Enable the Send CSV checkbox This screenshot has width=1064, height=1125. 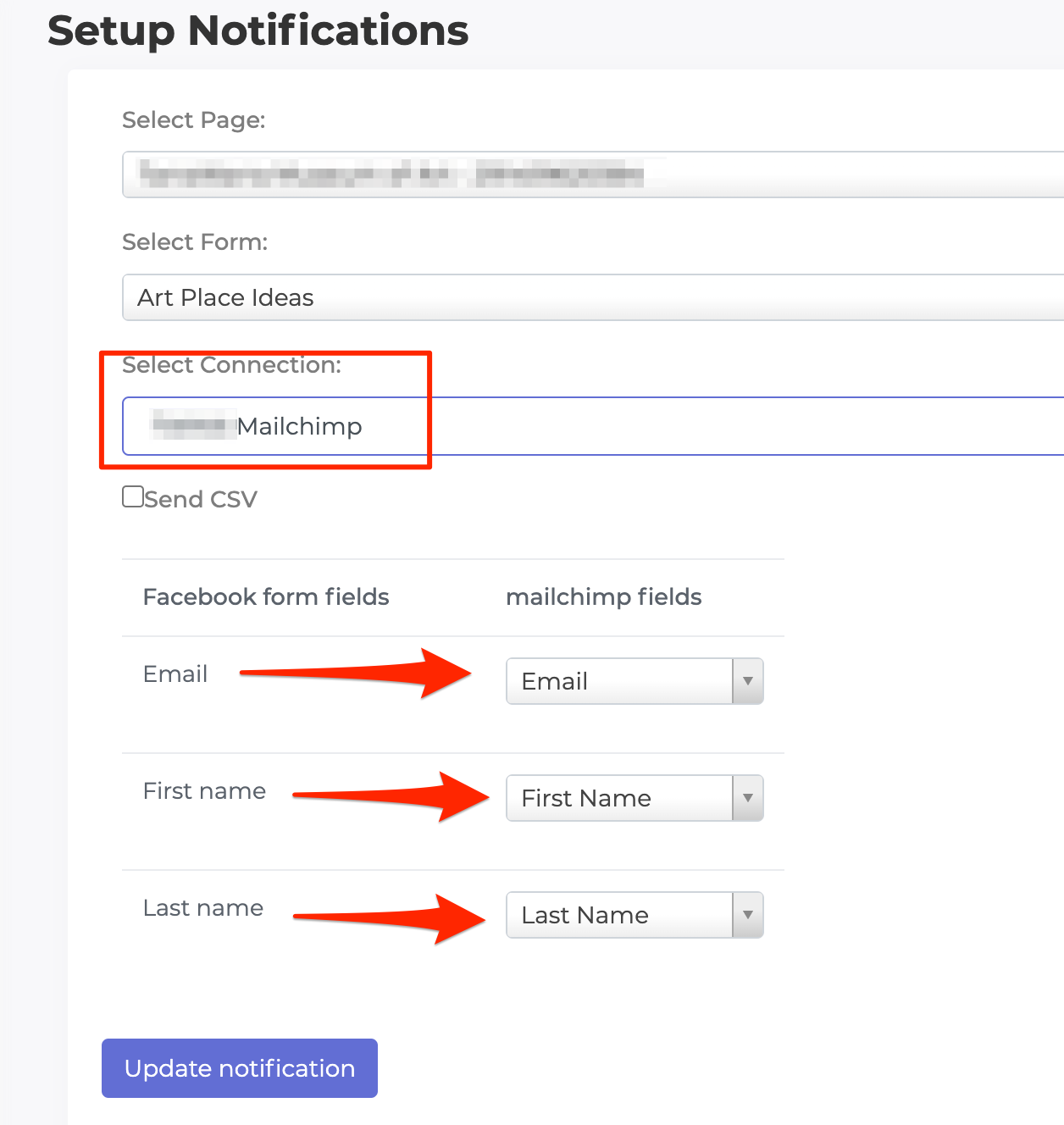[x=132, y=496]
